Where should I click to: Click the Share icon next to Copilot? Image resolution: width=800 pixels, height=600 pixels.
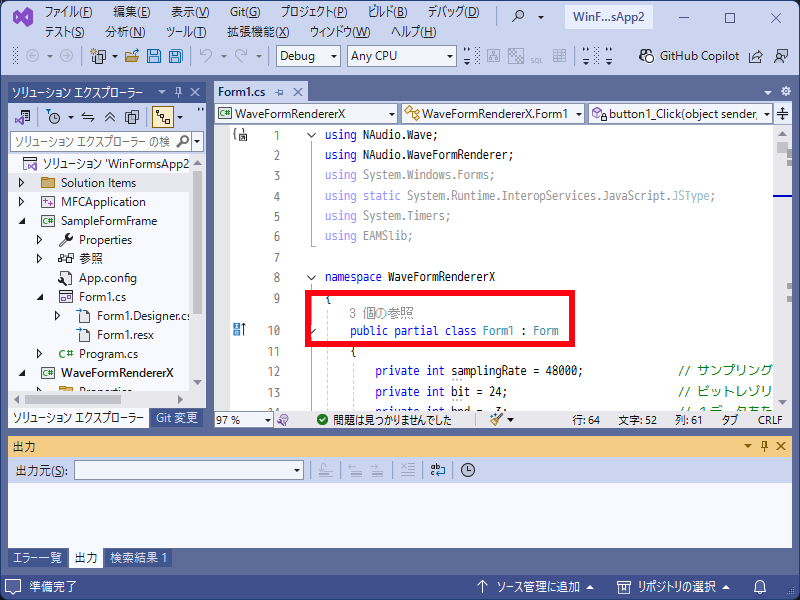pyautogui.click(x=756, y=57)
